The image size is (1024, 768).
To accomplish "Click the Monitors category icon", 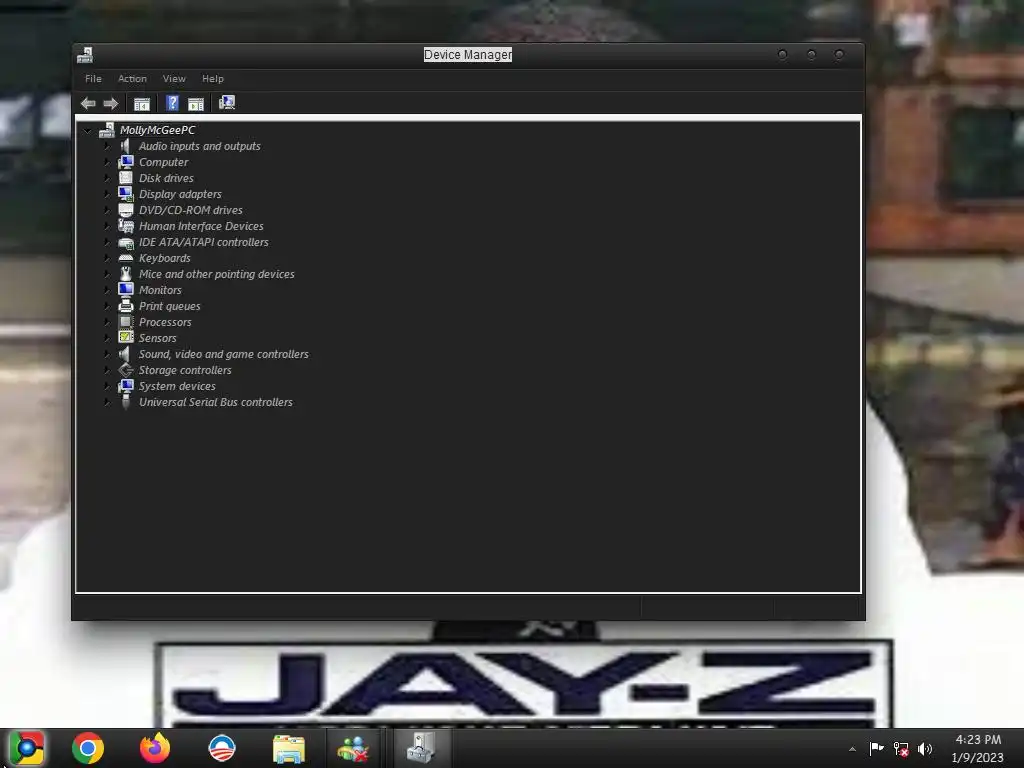I will point(125,290).
